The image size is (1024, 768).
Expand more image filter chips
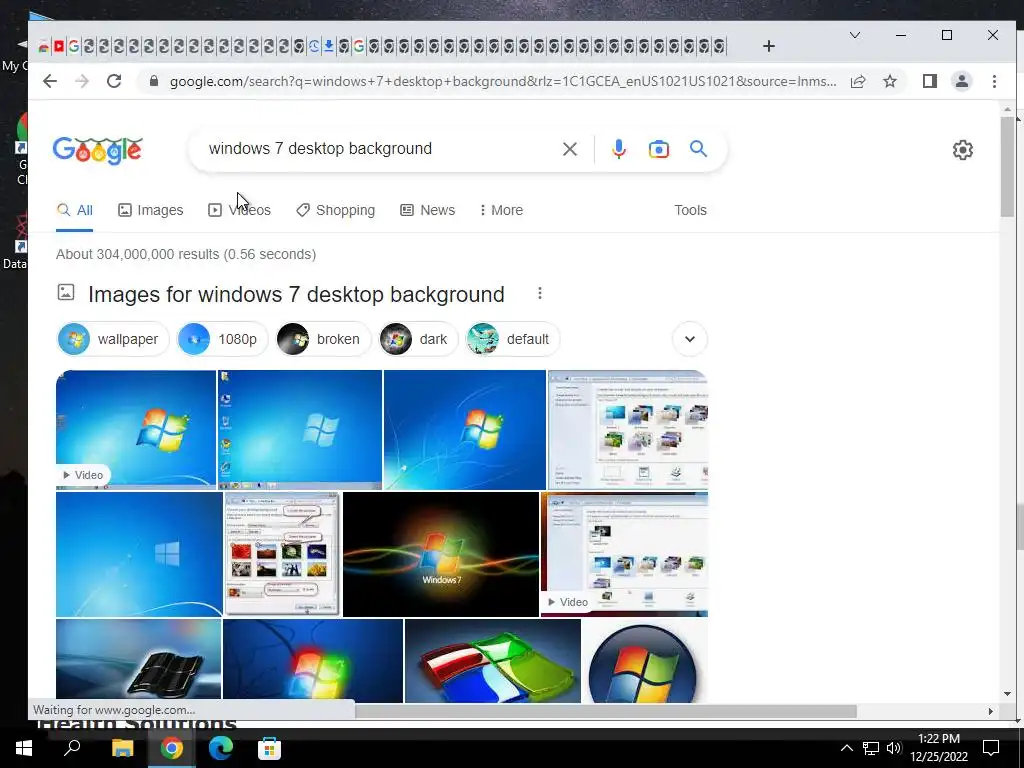tap(690, 339)
